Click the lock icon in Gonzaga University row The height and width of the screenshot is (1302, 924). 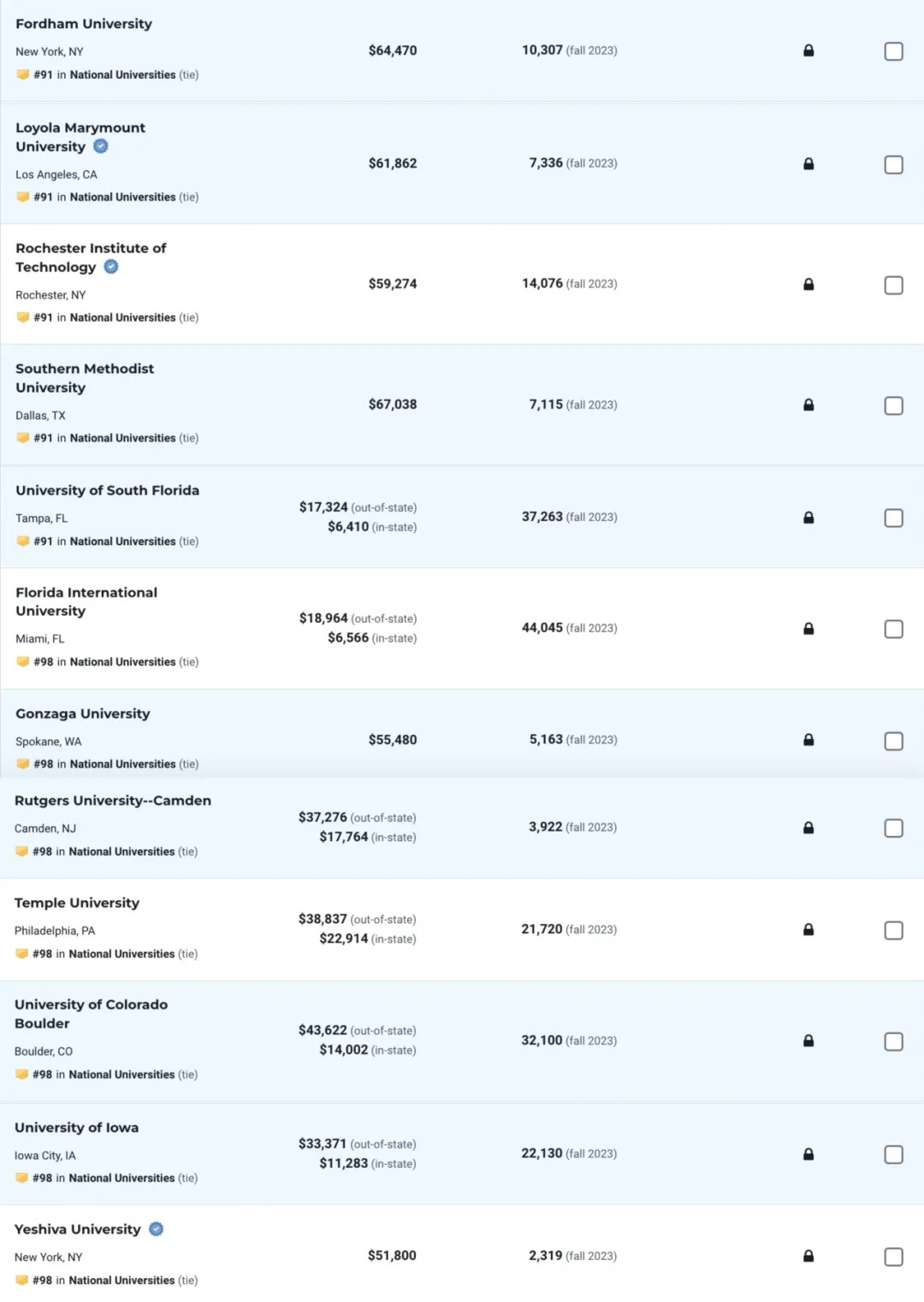tap(808, 740)
